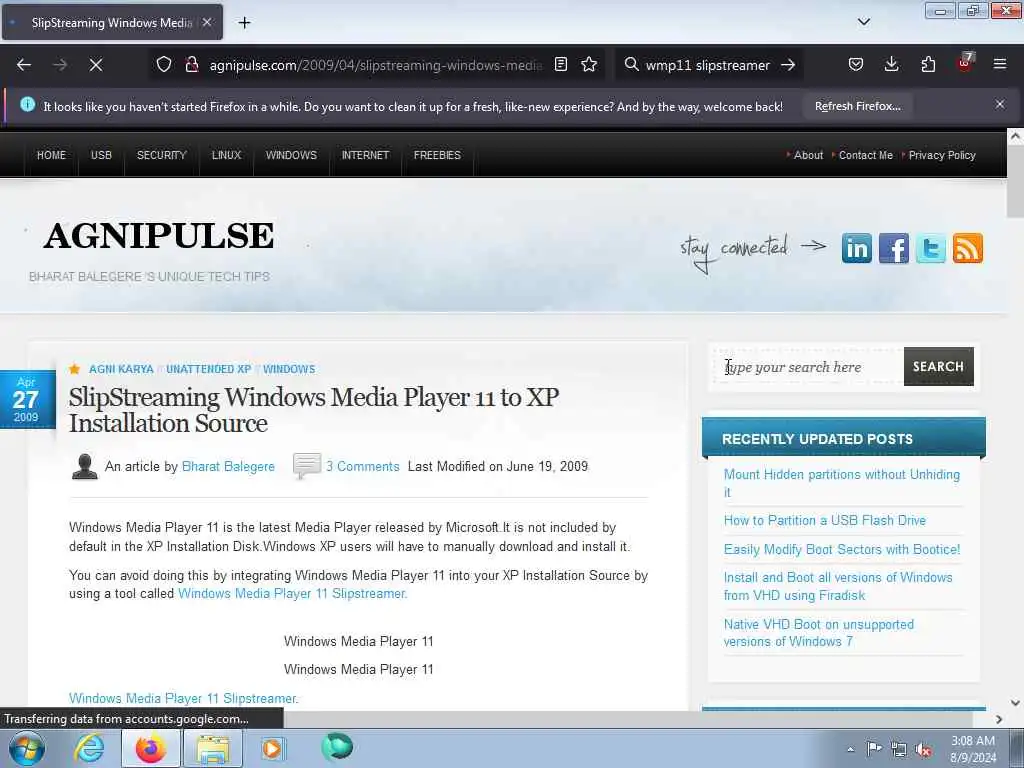This screenshot has width=1024, height=768.
Task: Close the SlipStreaming Windows Media tab
Action: point(207,22)
